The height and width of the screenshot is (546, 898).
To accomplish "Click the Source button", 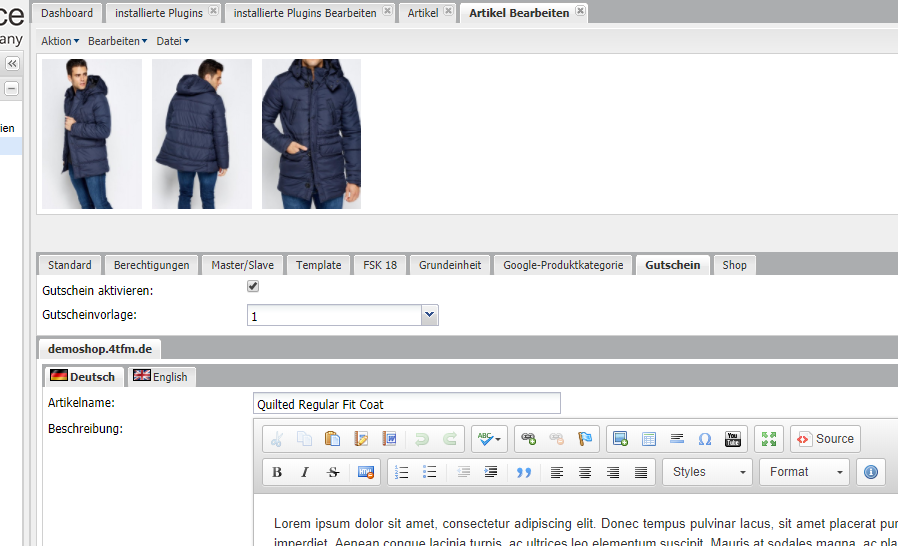I will [824, 439].
